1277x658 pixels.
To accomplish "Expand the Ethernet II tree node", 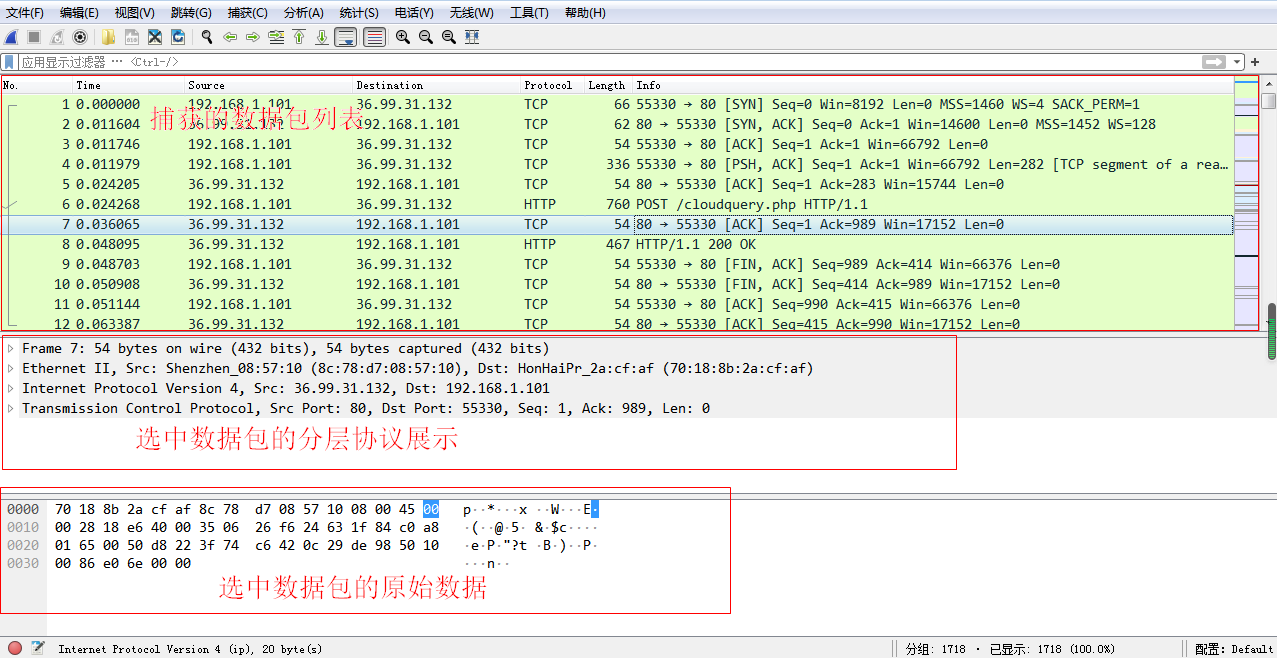I will (11, 368).
